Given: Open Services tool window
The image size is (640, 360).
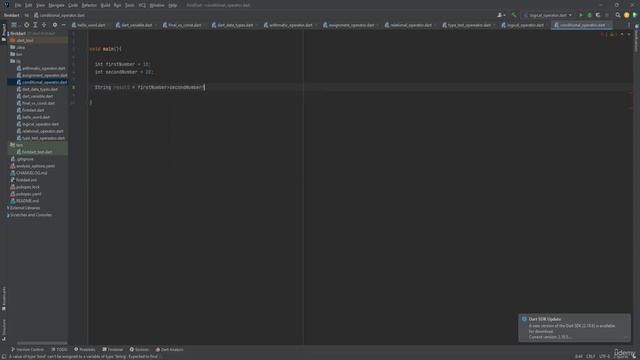Looking at the screenshot, I should point(139,349).
